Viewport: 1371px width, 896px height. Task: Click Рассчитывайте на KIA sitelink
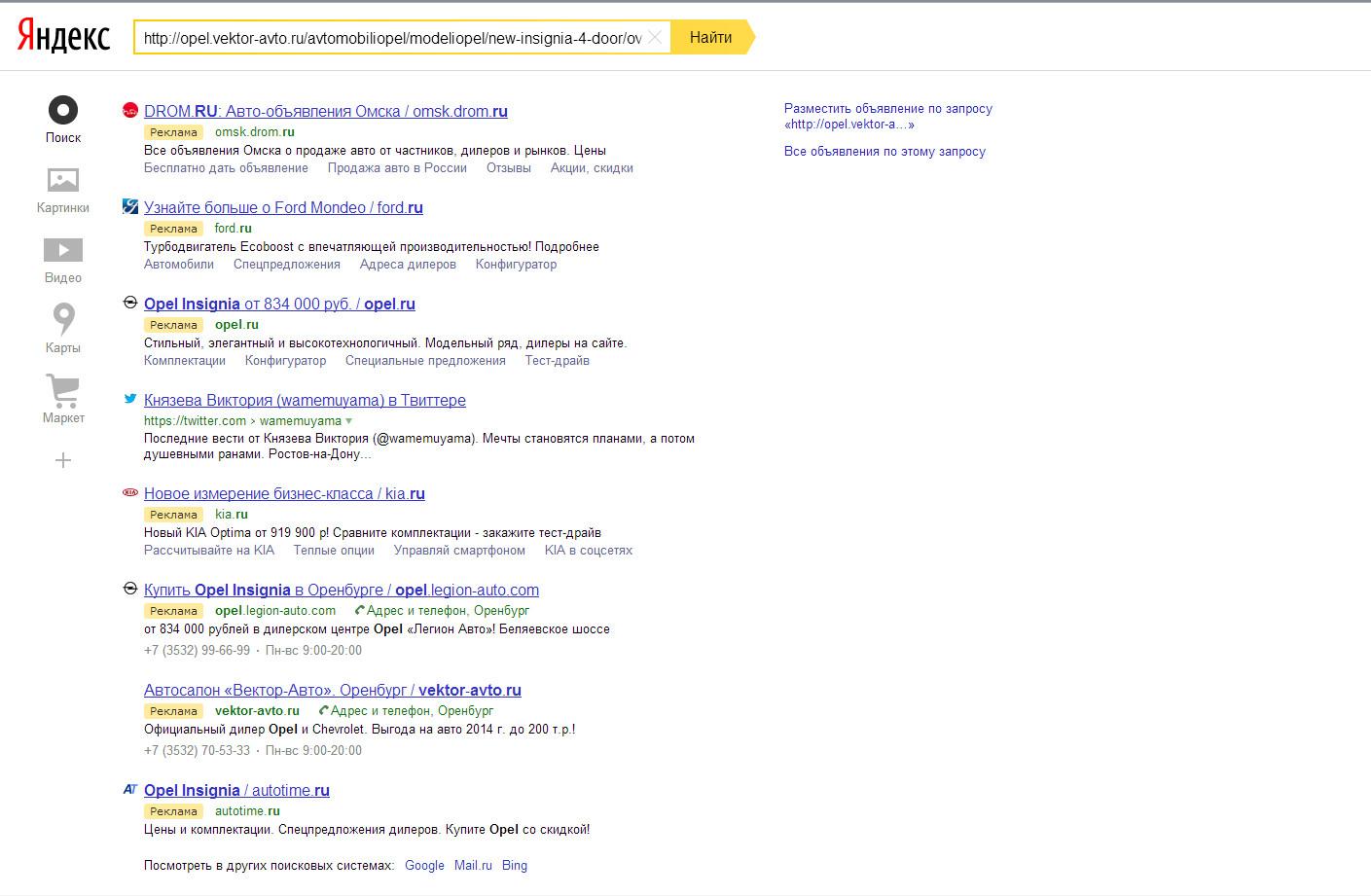point(209,550)
